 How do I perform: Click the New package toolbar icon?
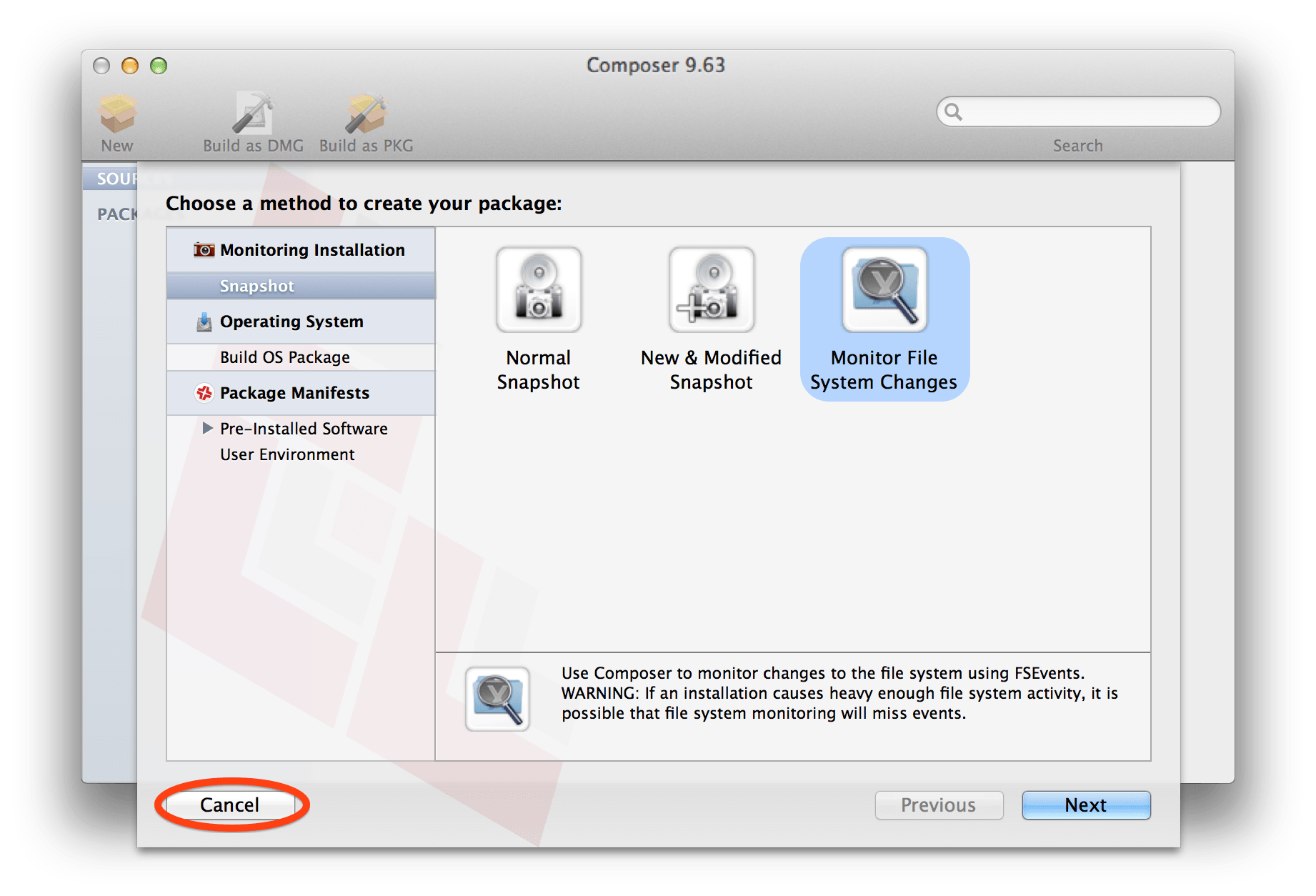tap(117, 114)
